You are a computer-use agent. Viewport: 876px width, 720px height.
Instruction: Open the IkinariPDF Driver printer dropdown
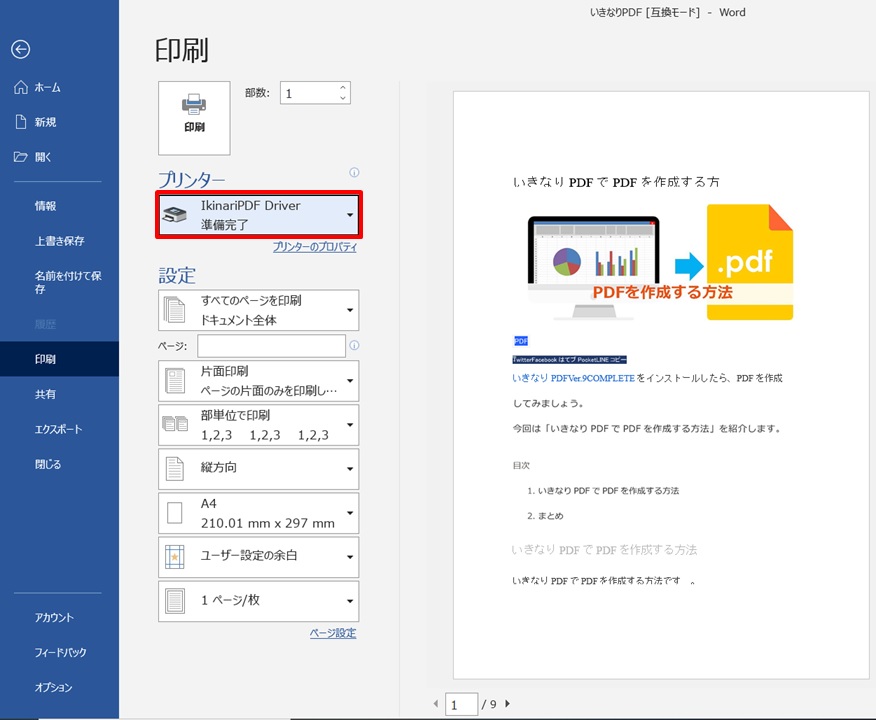[259, 215]
